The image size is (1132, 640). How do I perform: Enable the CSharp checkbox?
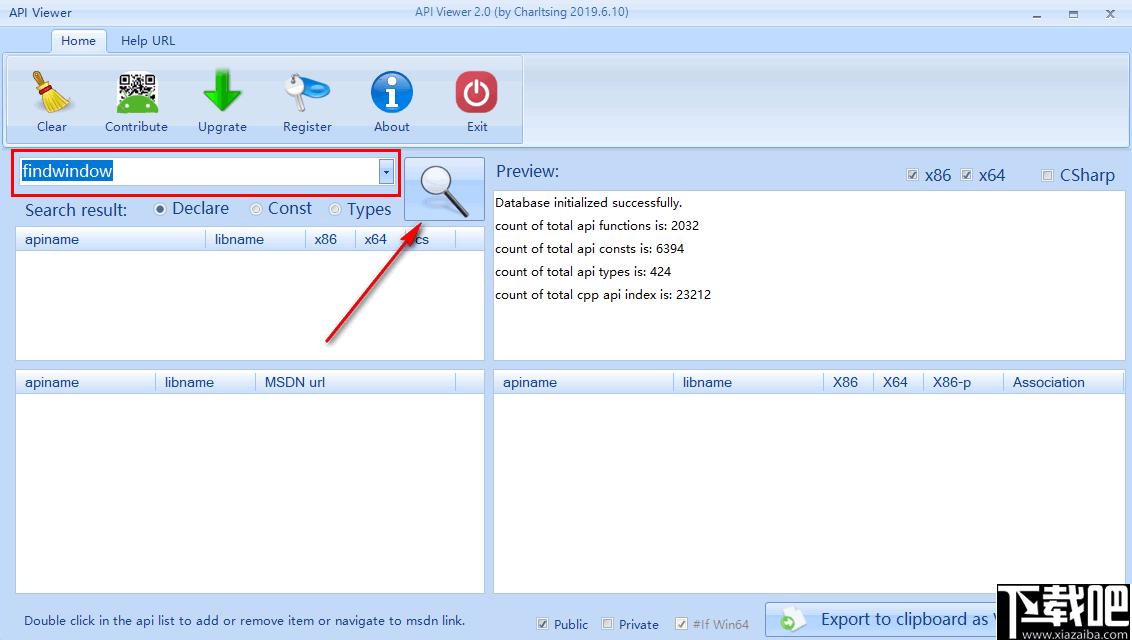pos(1048,175)
